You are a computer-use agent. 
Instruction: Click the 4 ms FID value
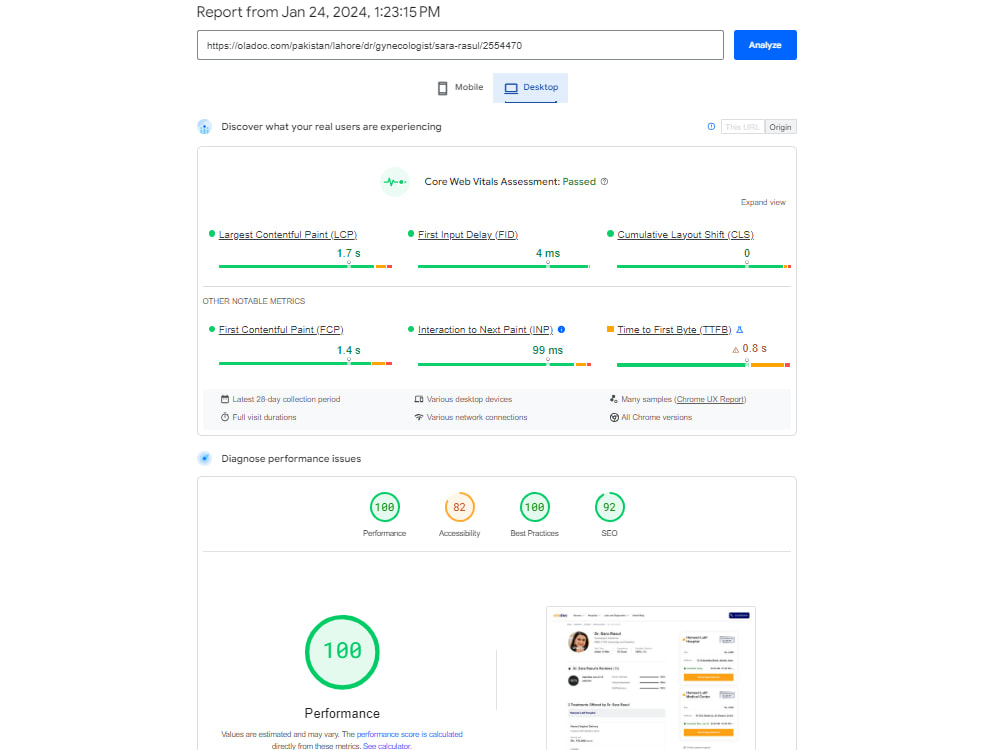(x=548, y=253)
